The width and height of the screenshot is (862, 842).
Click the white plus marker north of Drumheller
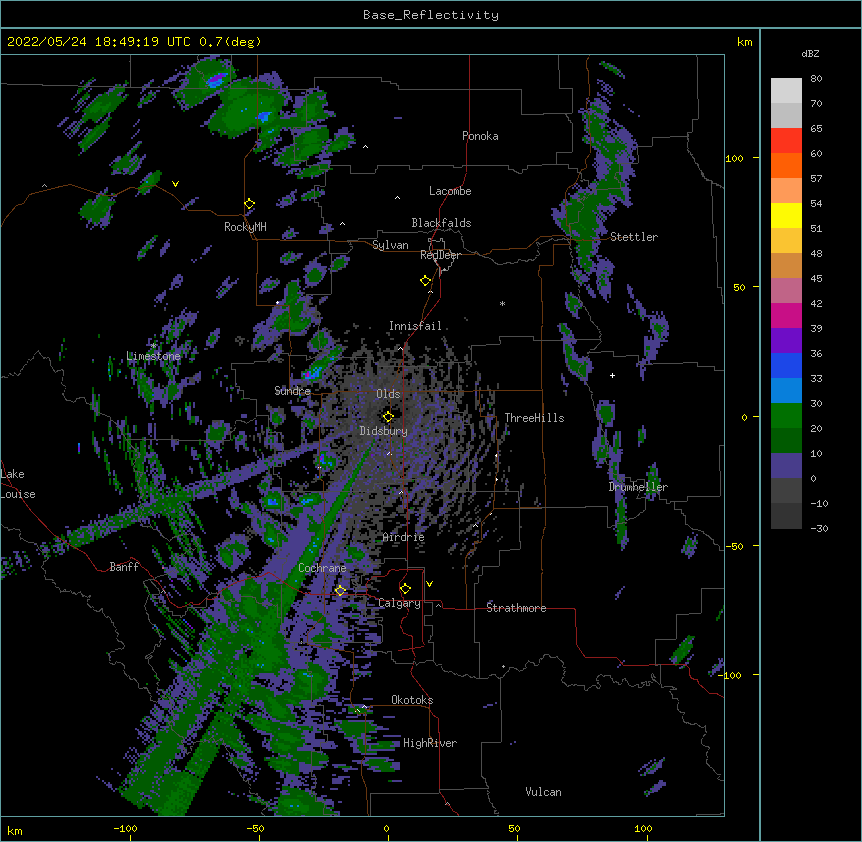coord(612,375)
